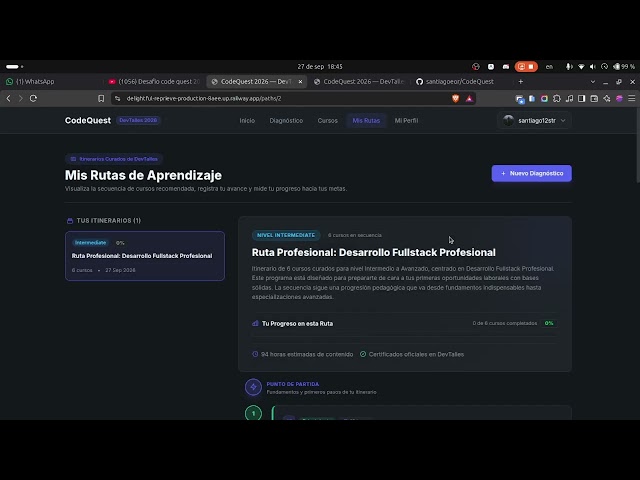Open the Brave wallet icon in toolbar
640x480 pixels.
594,98
